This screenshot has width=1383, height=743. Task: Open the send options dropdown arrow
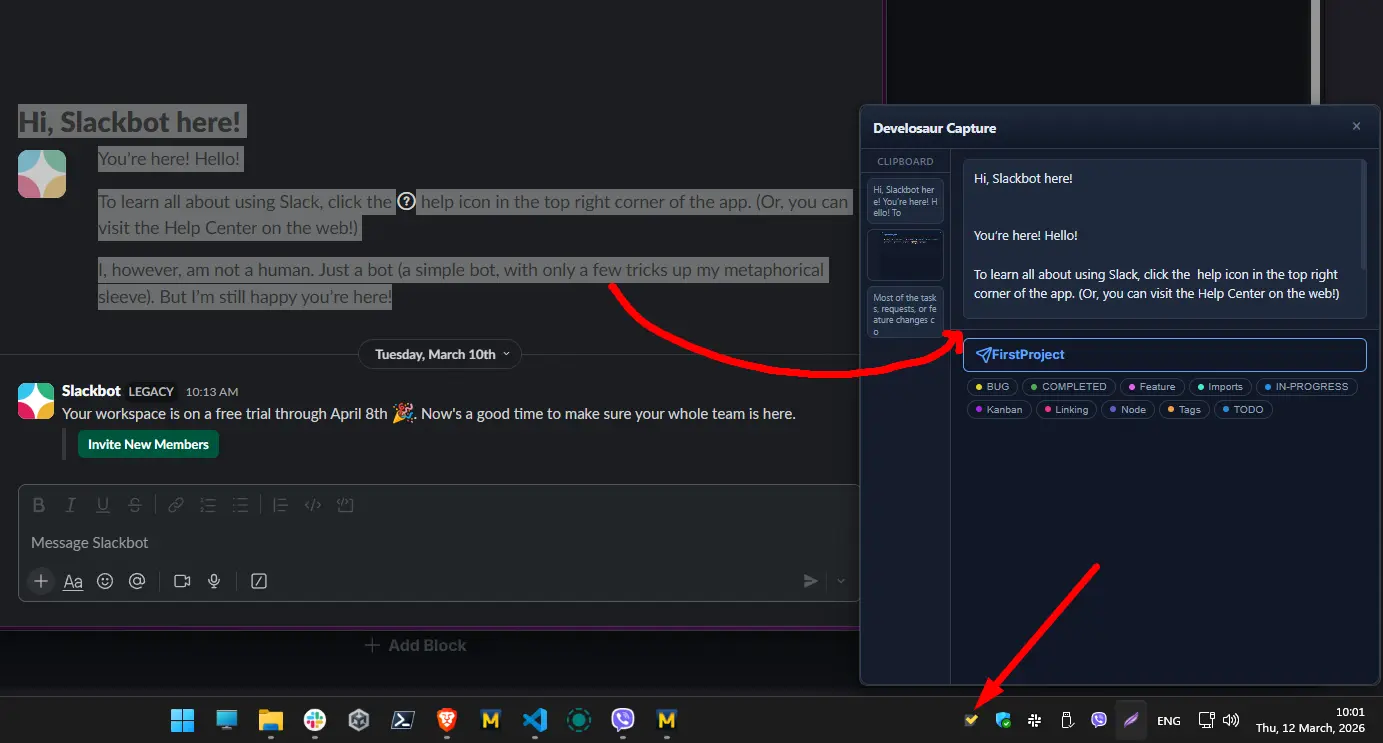pyautogui.click(x=841, y=581)
